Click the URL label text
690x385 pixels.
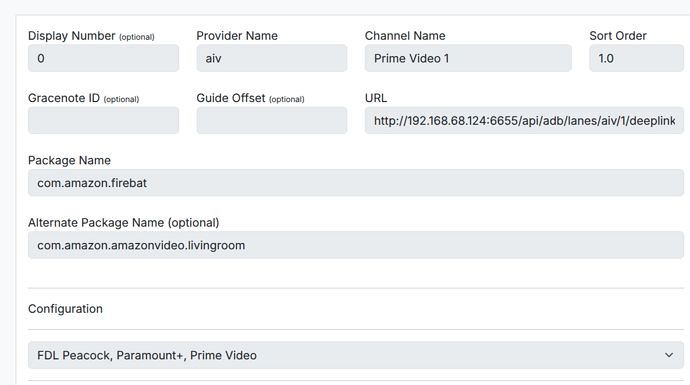376,98
